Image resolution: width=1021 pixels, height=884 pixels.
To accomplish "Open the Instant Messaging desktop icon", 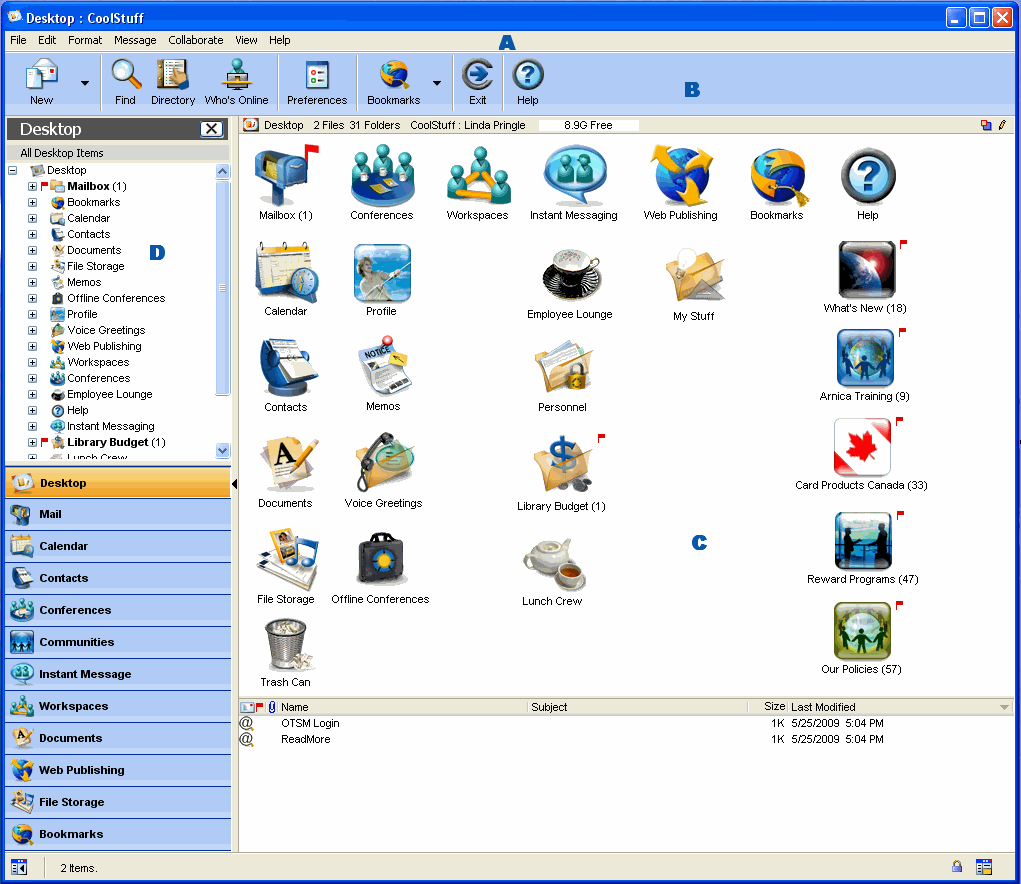I will coord(573,182).
